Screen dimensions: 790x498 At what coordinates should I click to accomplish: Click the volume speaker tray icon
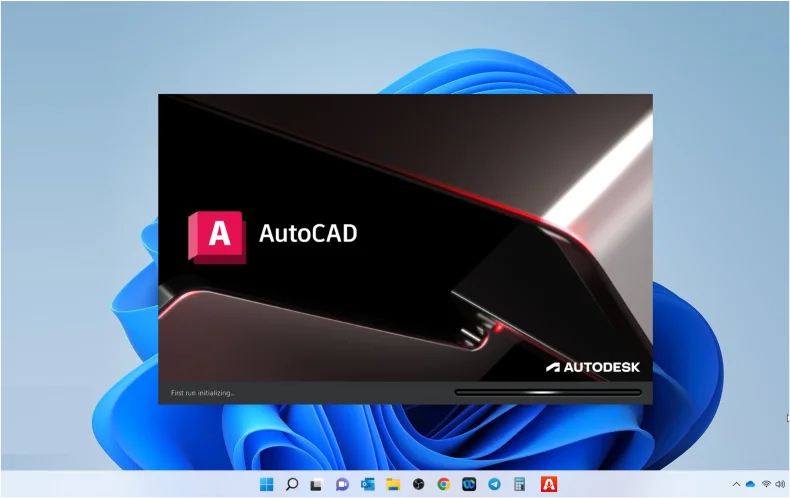[x=780, y=484]
